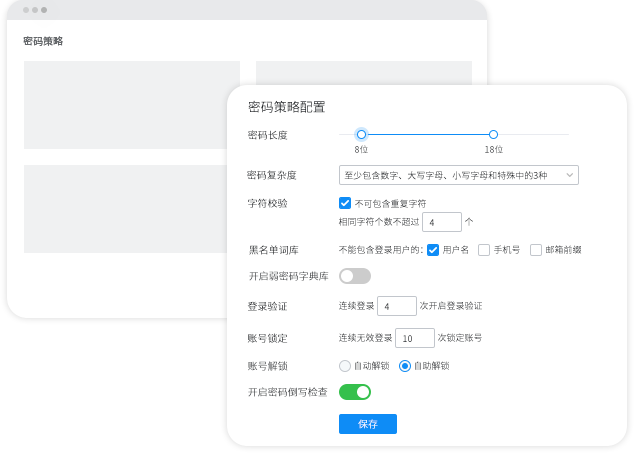
Task: Click the 相同字符个数不超过 input field
Action: pos(442,222)
